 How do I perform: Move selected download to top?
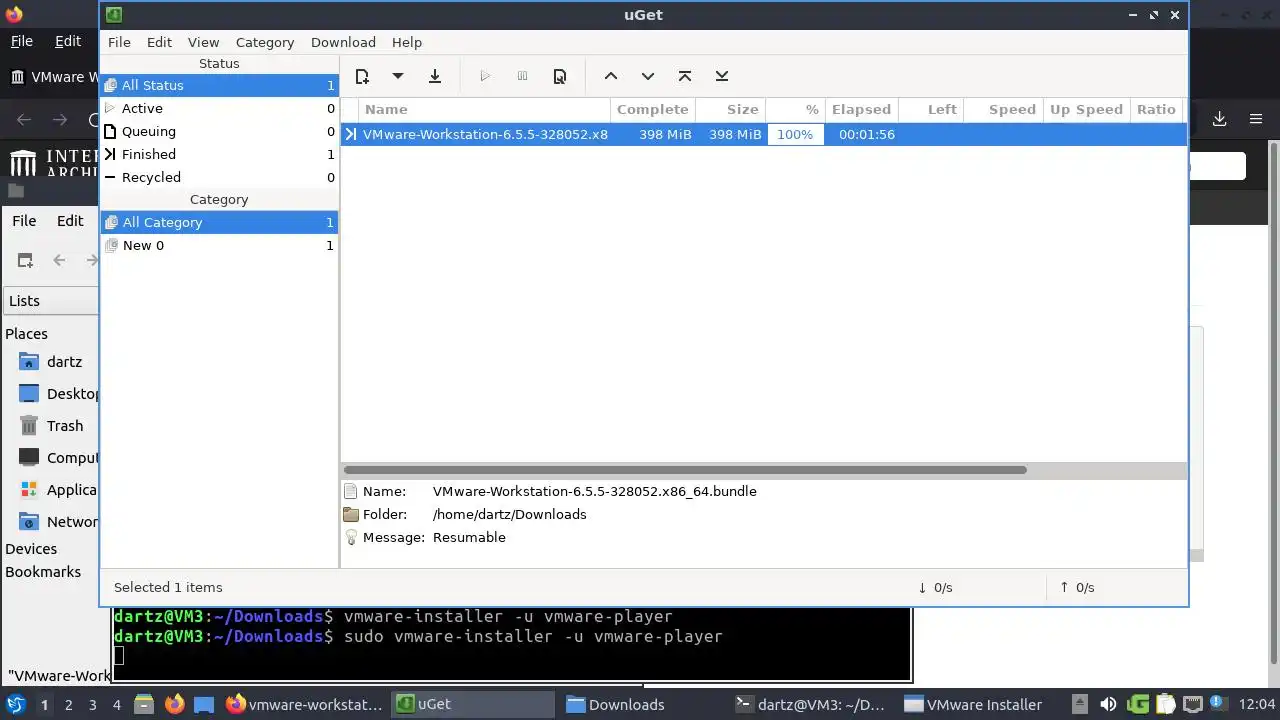[x=685, y=76]
